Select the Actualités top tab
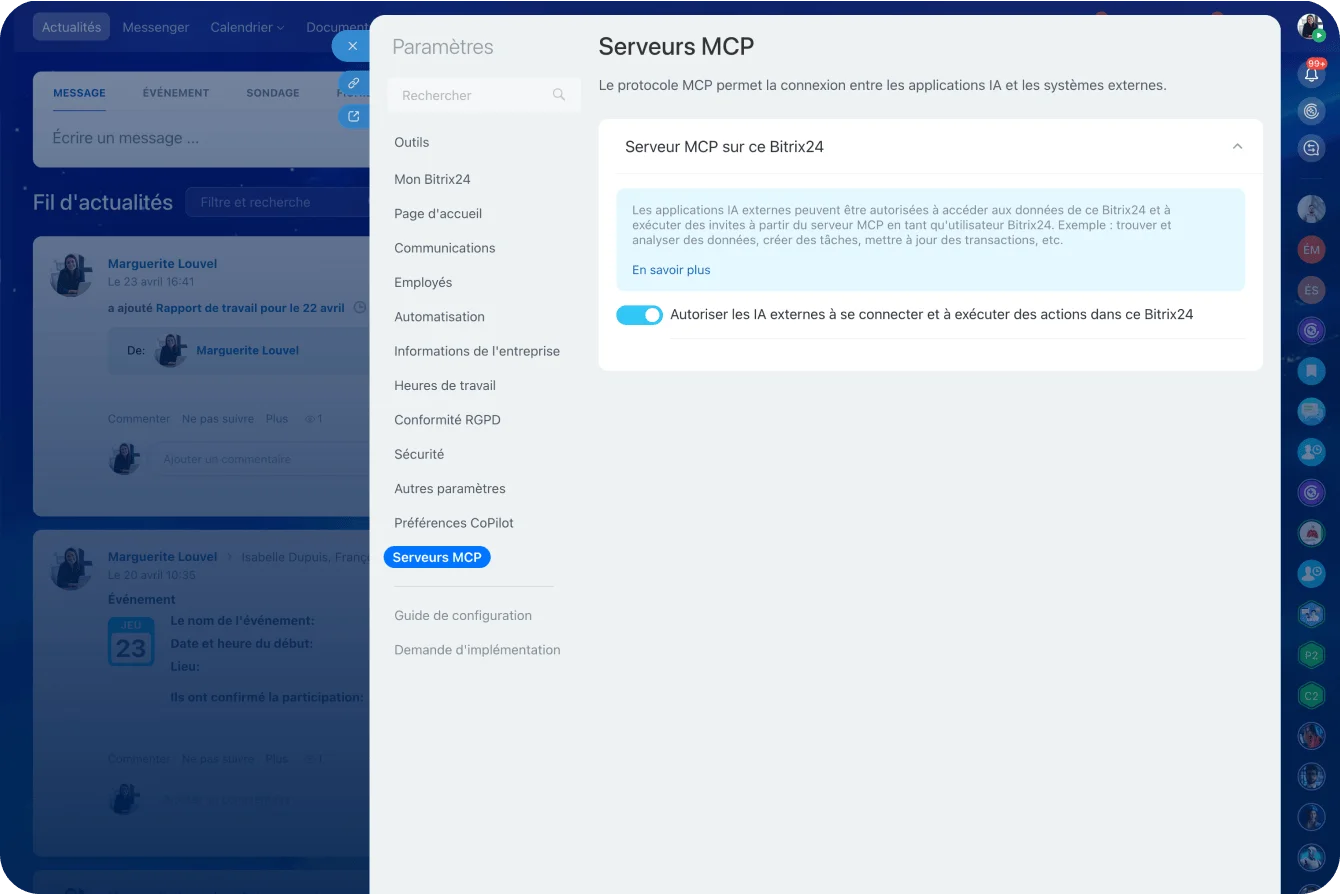 [x=71, y=27]
